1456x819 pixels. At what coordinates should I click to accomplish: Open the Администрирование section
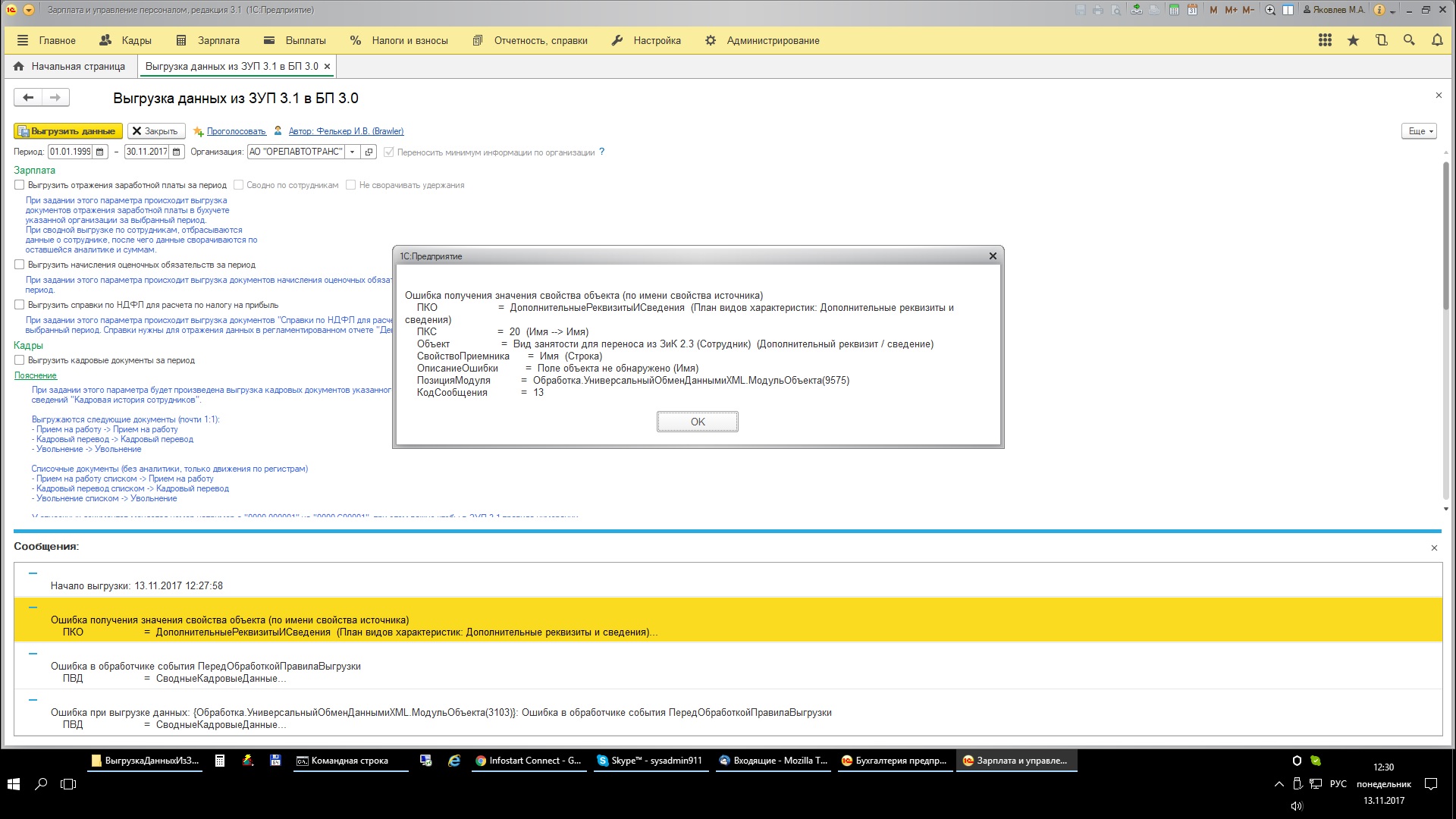(x=762, y=40)
